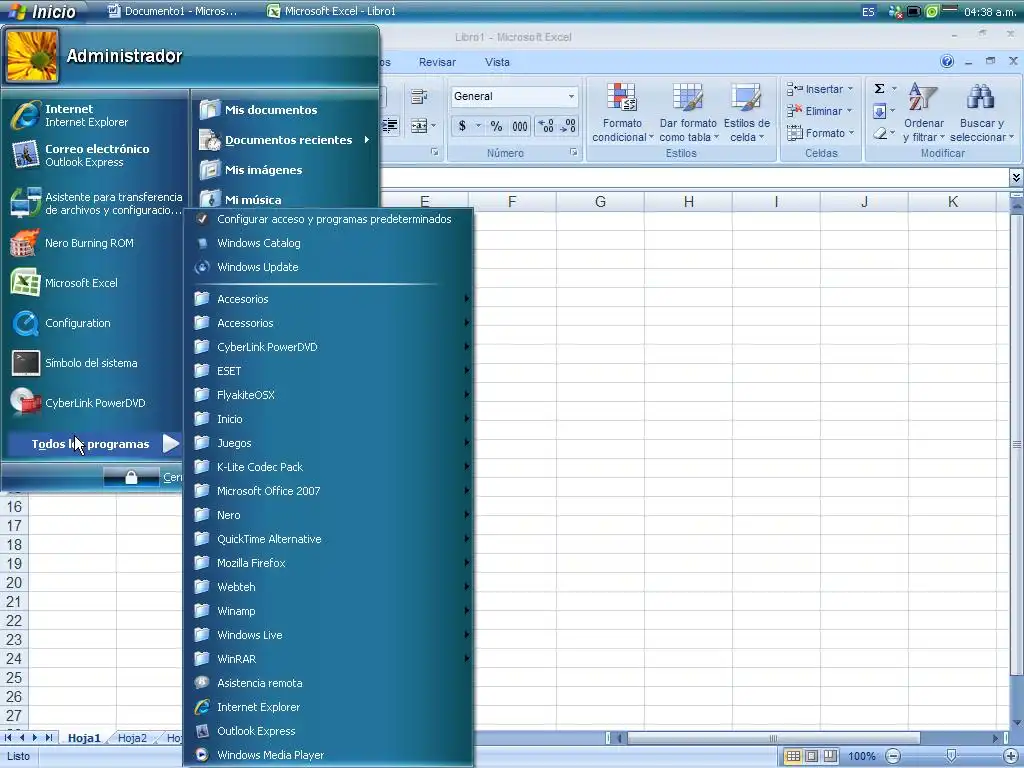
Task: Select Hoja1 sheet tab
Action: click(x=84, y=738)
